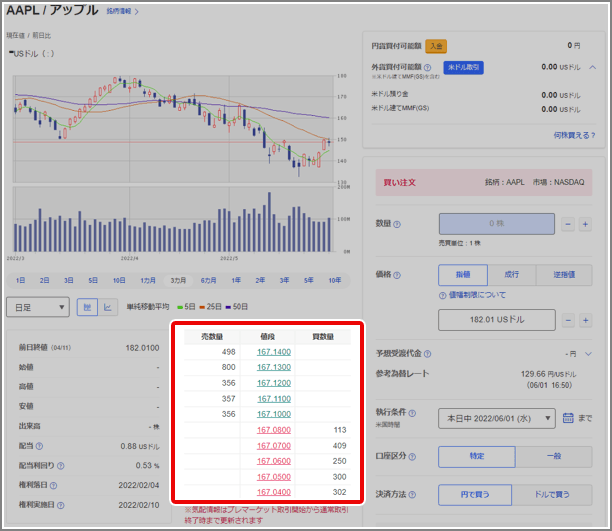Image resolution: width=612 pixels, height=531 pixels.
Task: Select ask price 167.1100
Action: [274, 399]
